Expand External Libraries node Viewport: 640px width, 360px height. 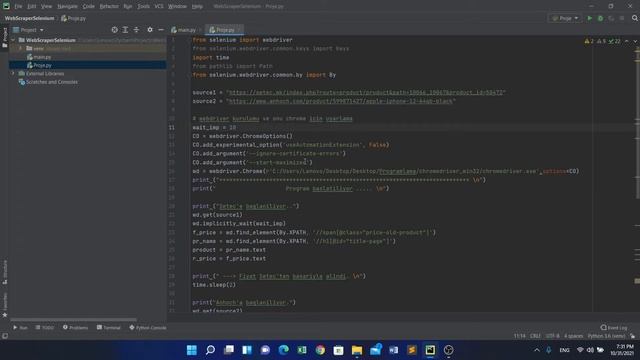tap(13, 73)
